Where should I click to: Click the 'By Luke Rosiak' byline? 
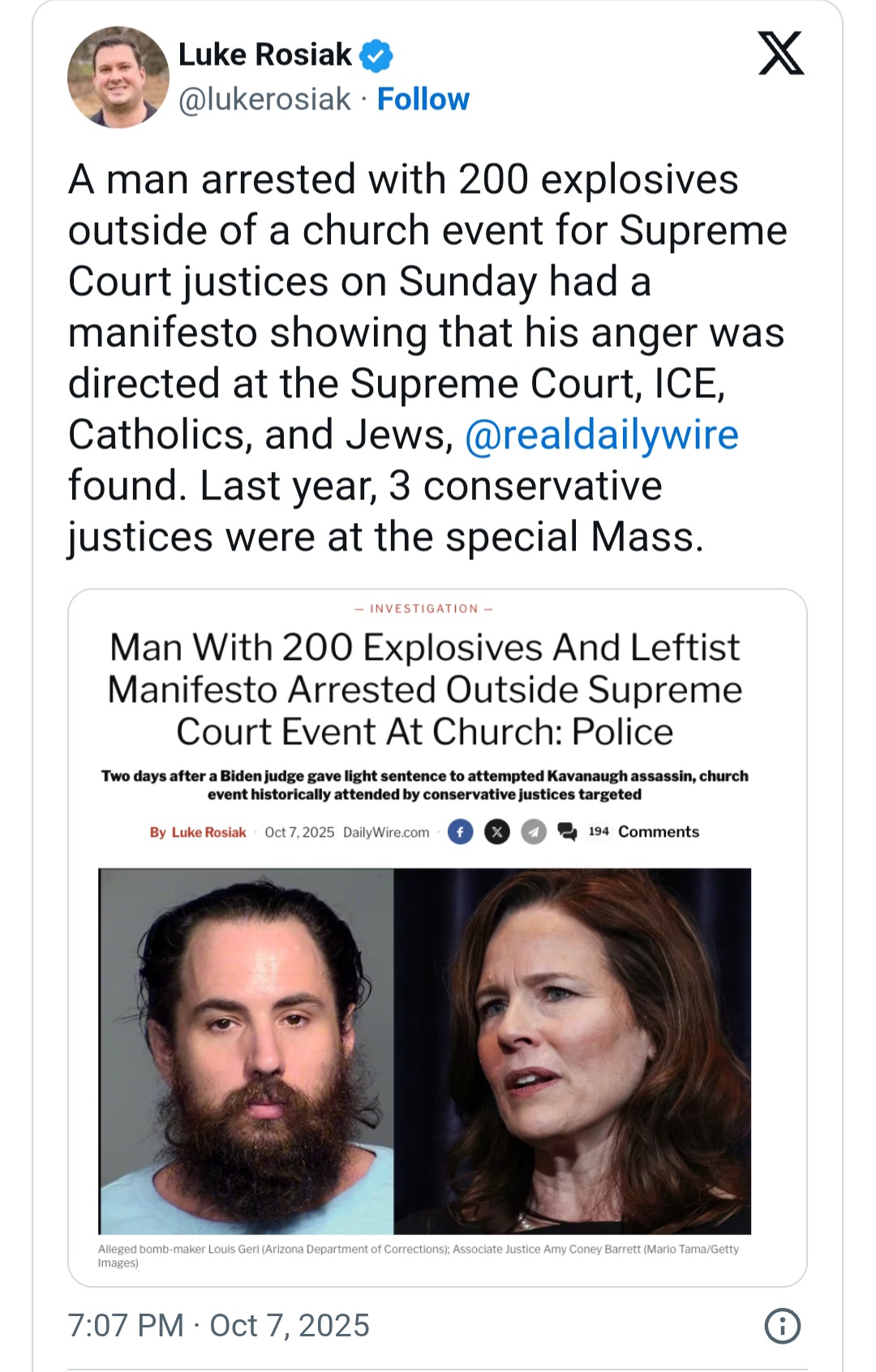click(198, 832)
